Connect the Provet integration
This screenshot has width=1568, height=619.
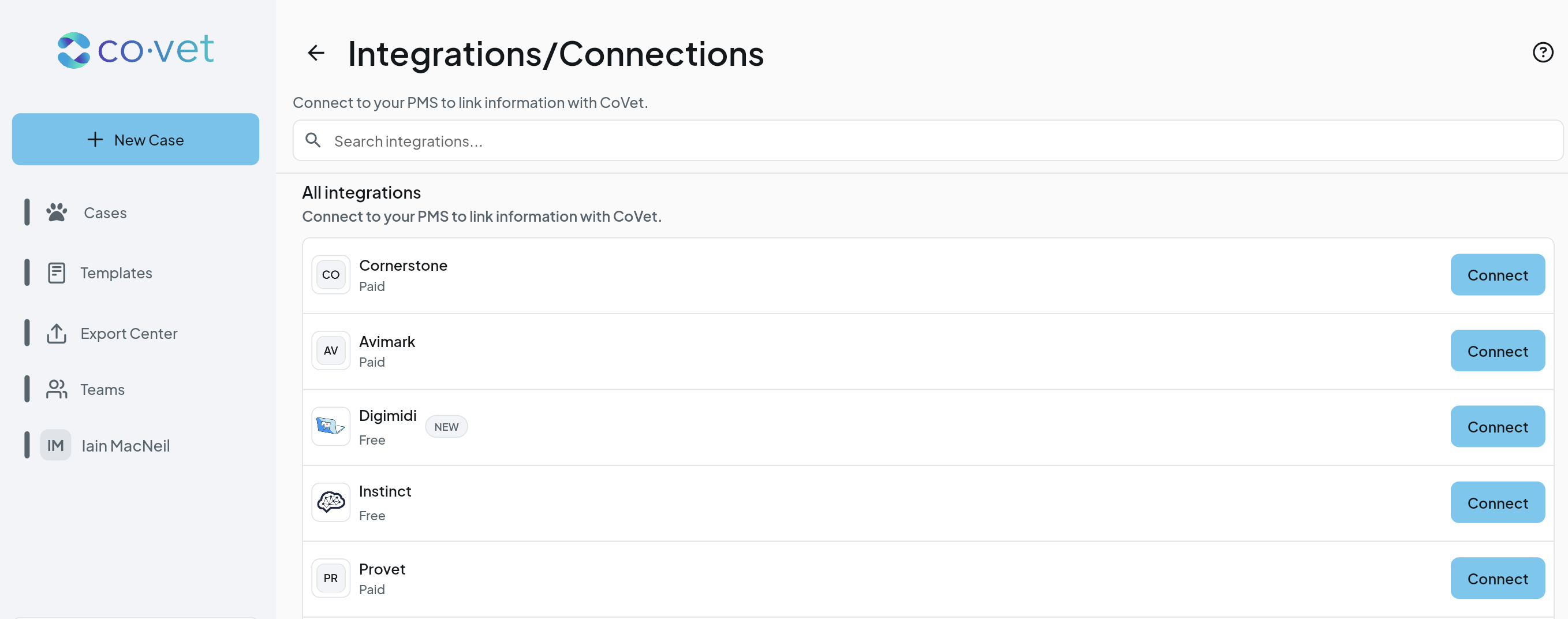[x=1498, y=578]
